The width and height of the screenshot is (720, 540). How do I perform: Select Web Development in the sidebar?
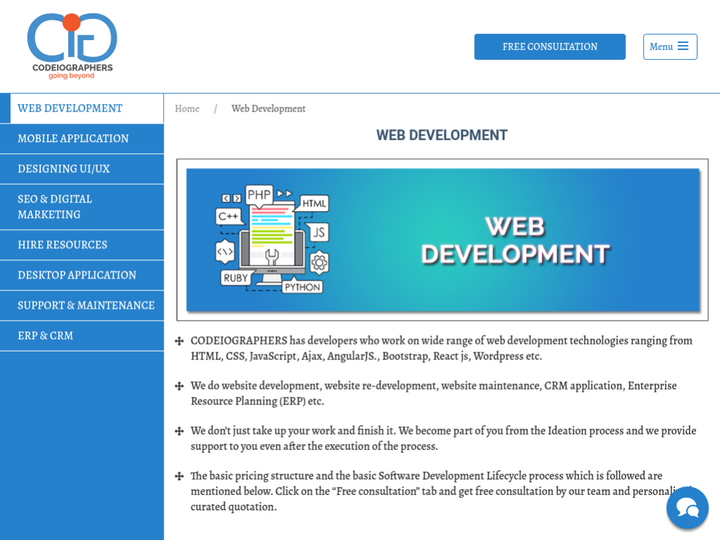pos(82,108)
